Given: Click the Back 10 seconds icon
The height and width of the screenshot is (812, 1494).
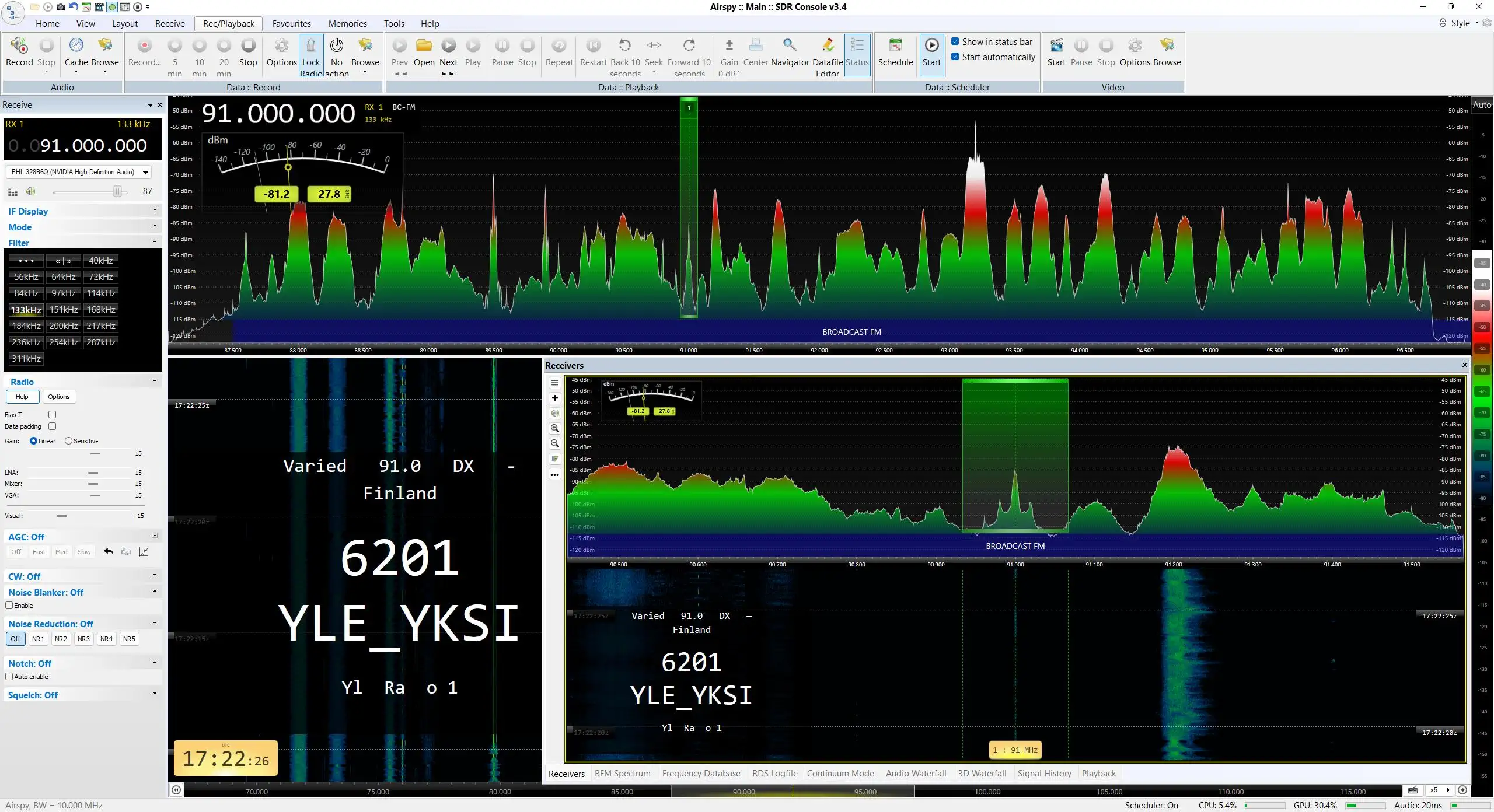Looking at the screenshot, I should (x=625, y=45).
